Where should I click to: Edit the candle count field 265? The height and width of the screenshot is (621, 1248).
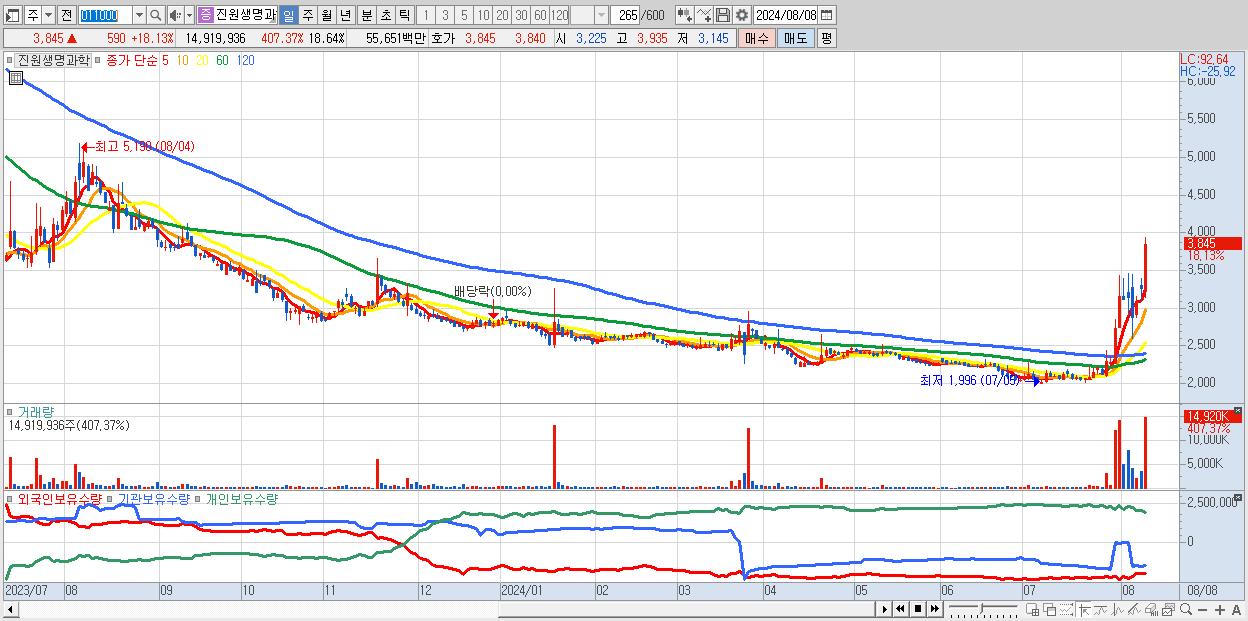(625, 15)
